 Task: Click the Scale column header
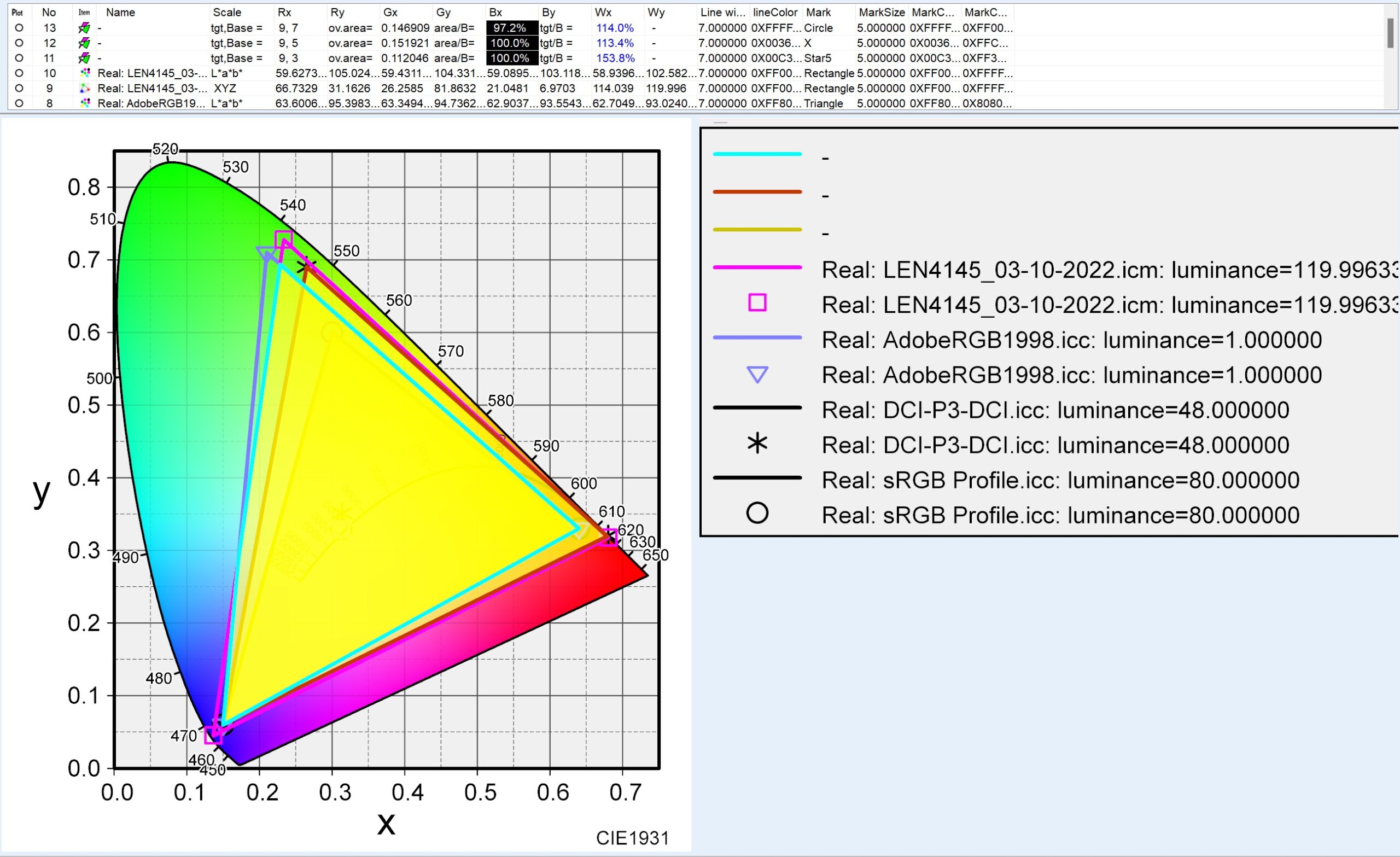(x=227, y=13)
